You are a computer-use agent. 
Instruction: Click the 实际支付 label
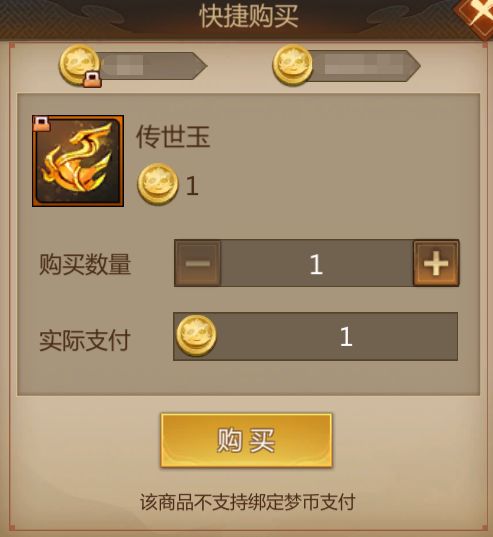(85, 340)
